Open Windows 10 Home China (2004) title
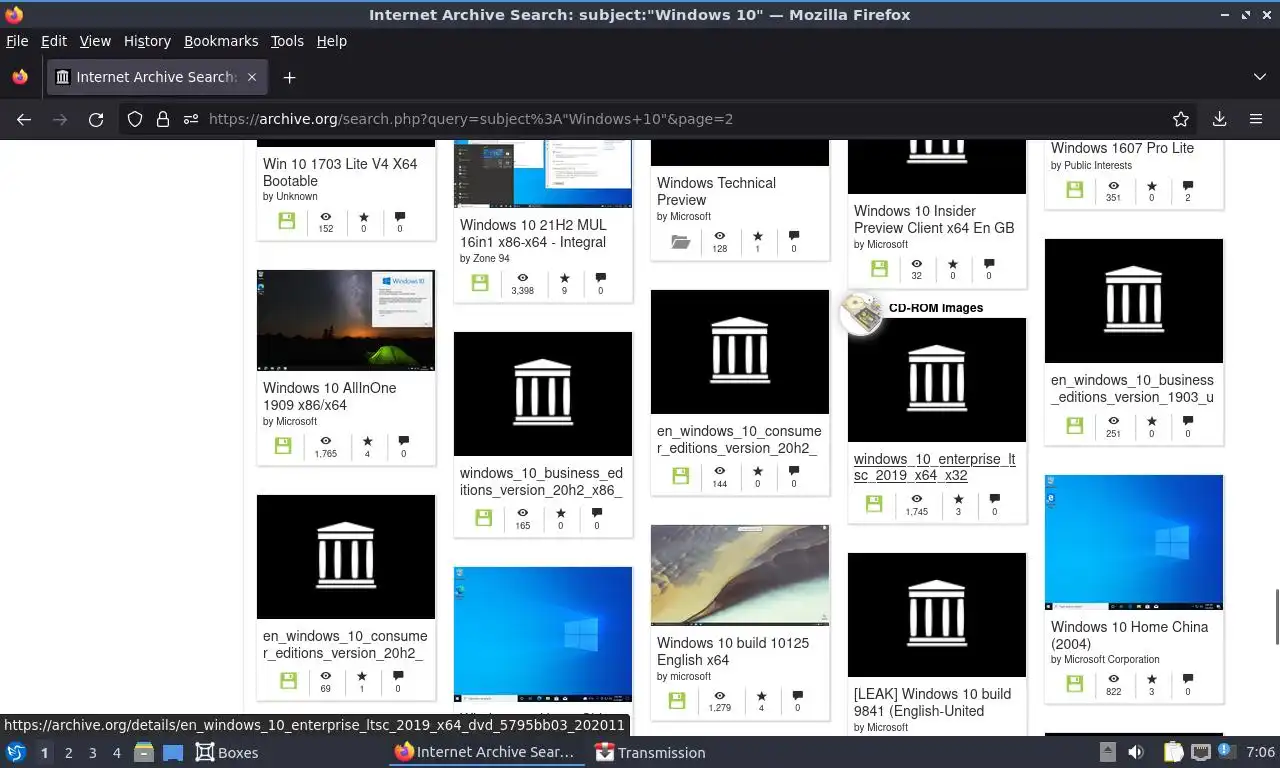This screenshot has height=768, width=1280. click(x=1129, y=635)
